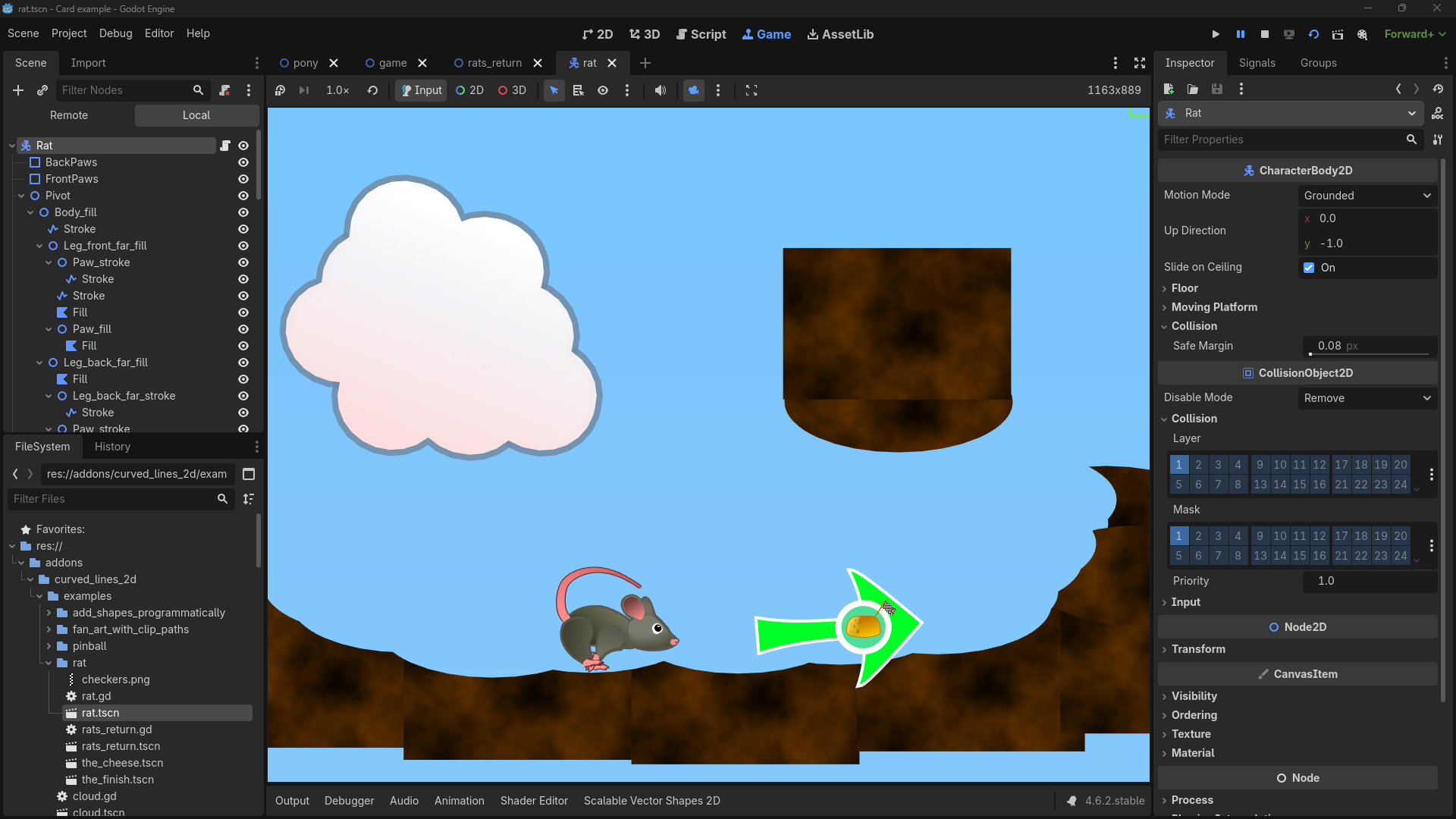Open the History tab
The image size is (1456, 819).
112,447
